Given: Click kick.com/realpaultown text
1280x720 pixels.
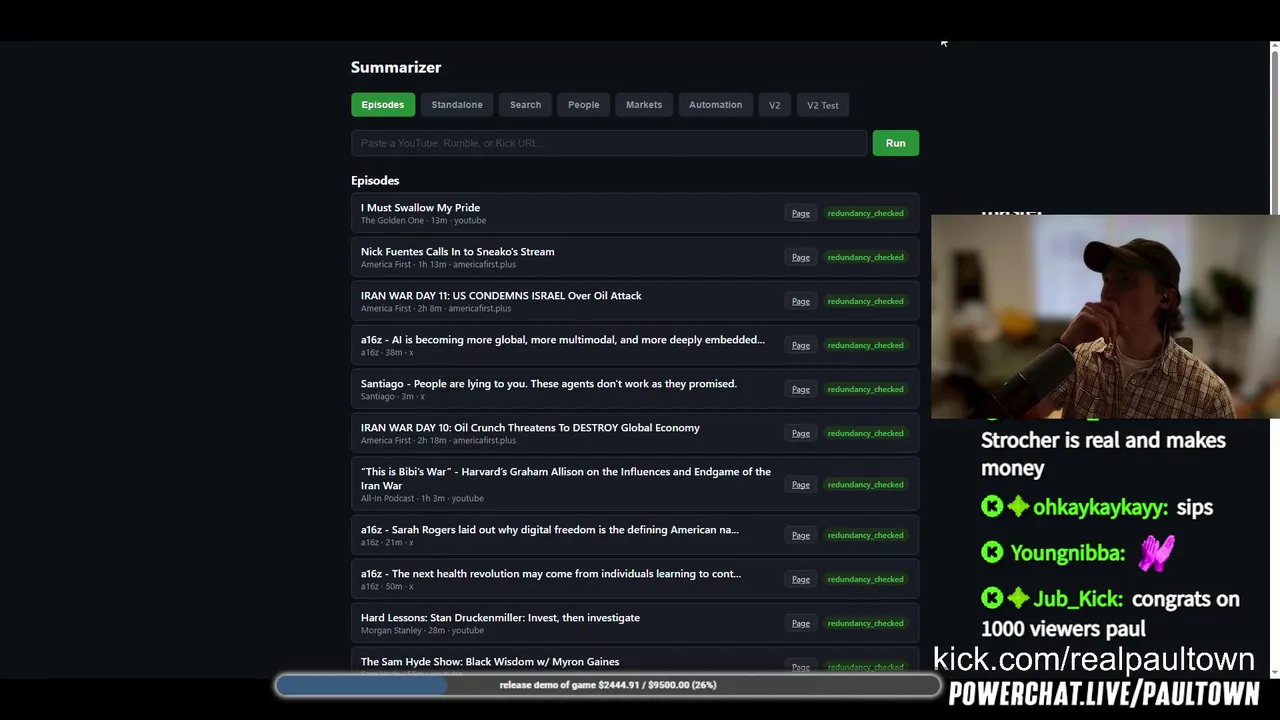Looking at the screenshot, I should 1094,659.
